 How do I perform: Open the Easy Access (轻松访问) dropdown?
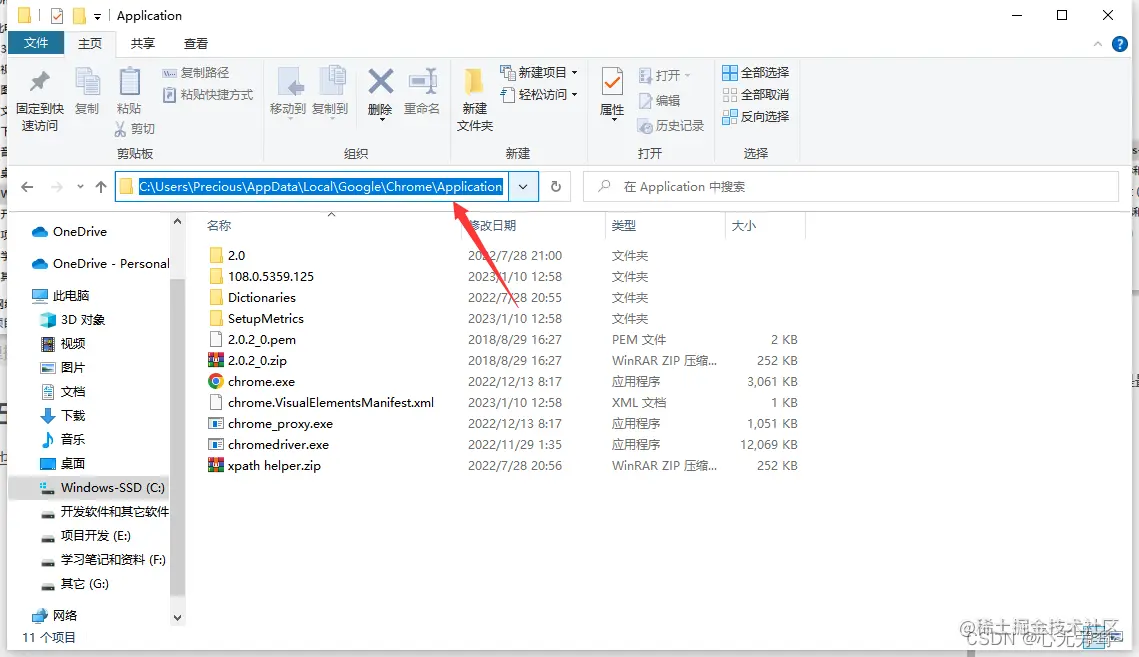tap(539, 94)
